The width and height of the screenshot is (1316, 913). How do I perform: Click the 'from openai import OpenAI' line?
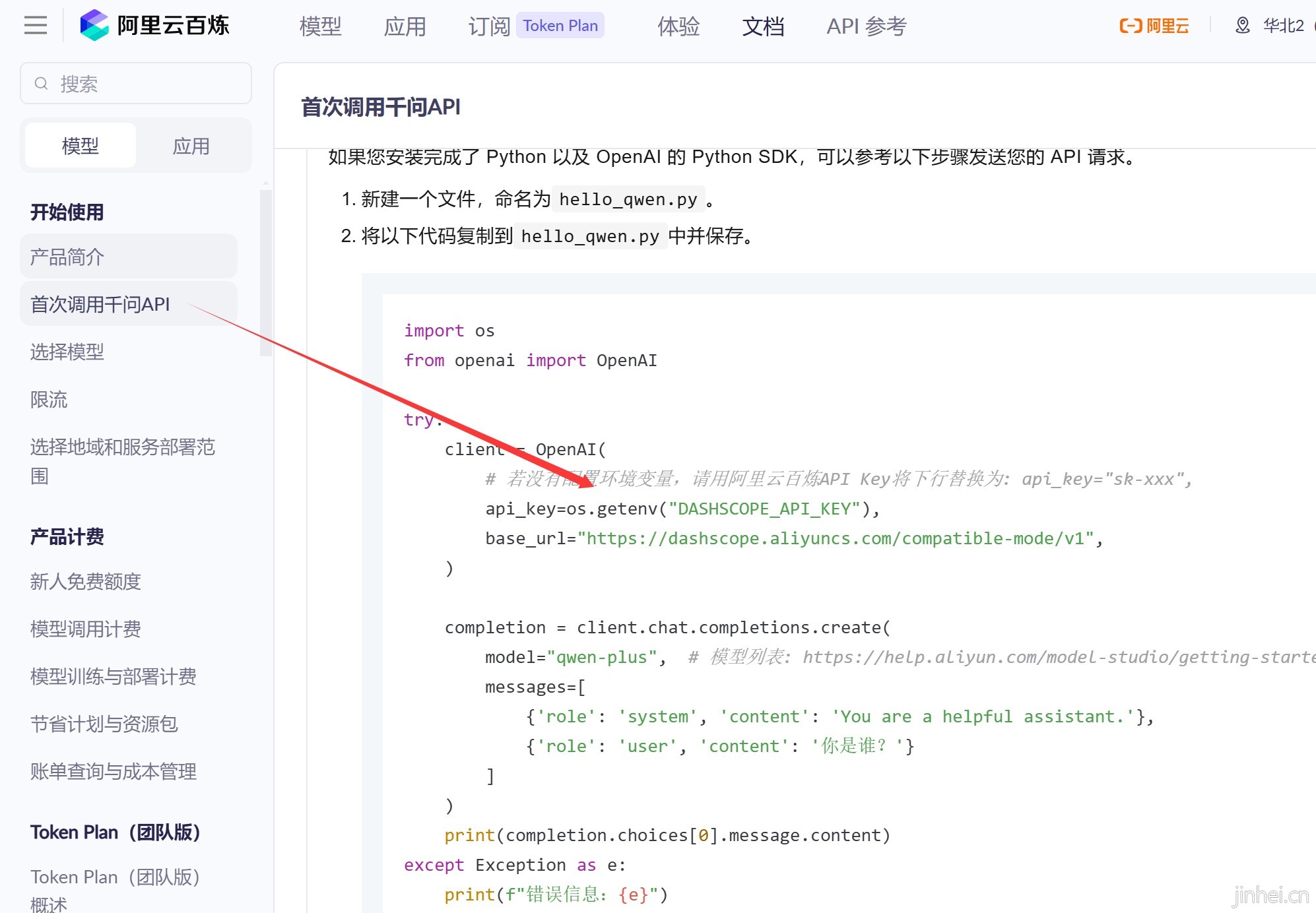[531, 360]
